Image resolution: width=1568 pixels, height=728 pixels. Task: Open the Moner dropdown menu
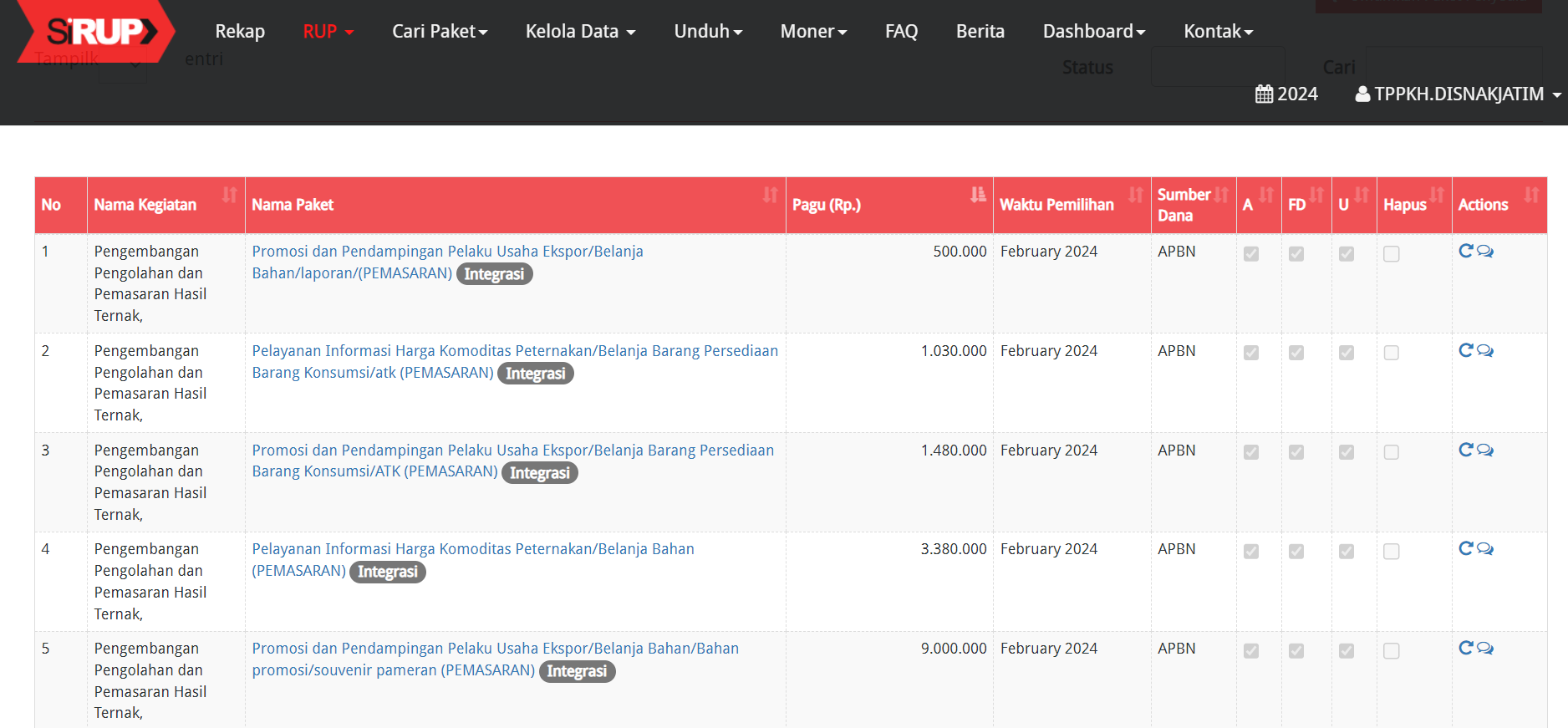(x=813, y=32)
